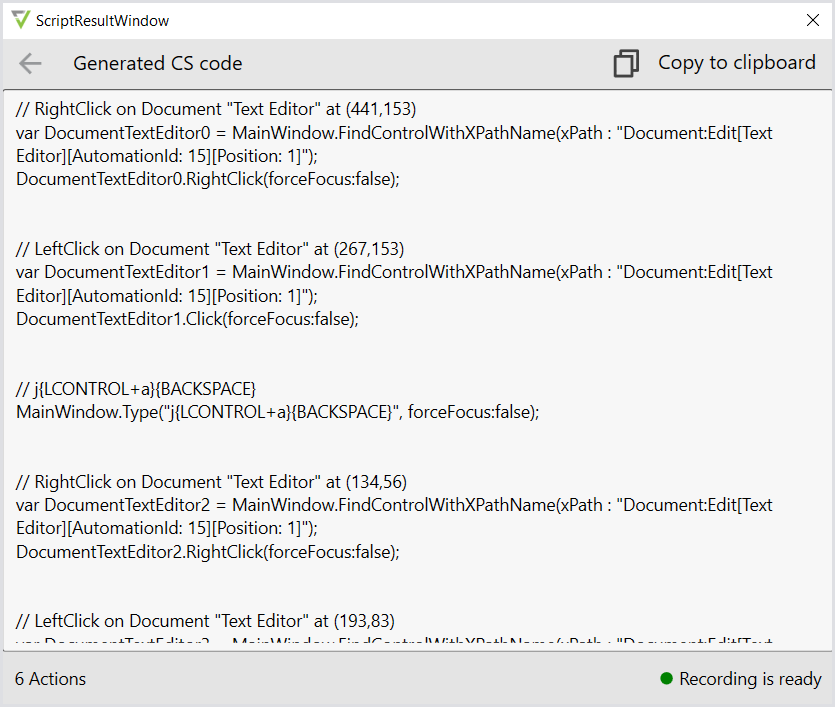Click the DocumentTextEditor0.RightClick code line
This screenshot has width=835, height=707.
click(x=208, y=179)
